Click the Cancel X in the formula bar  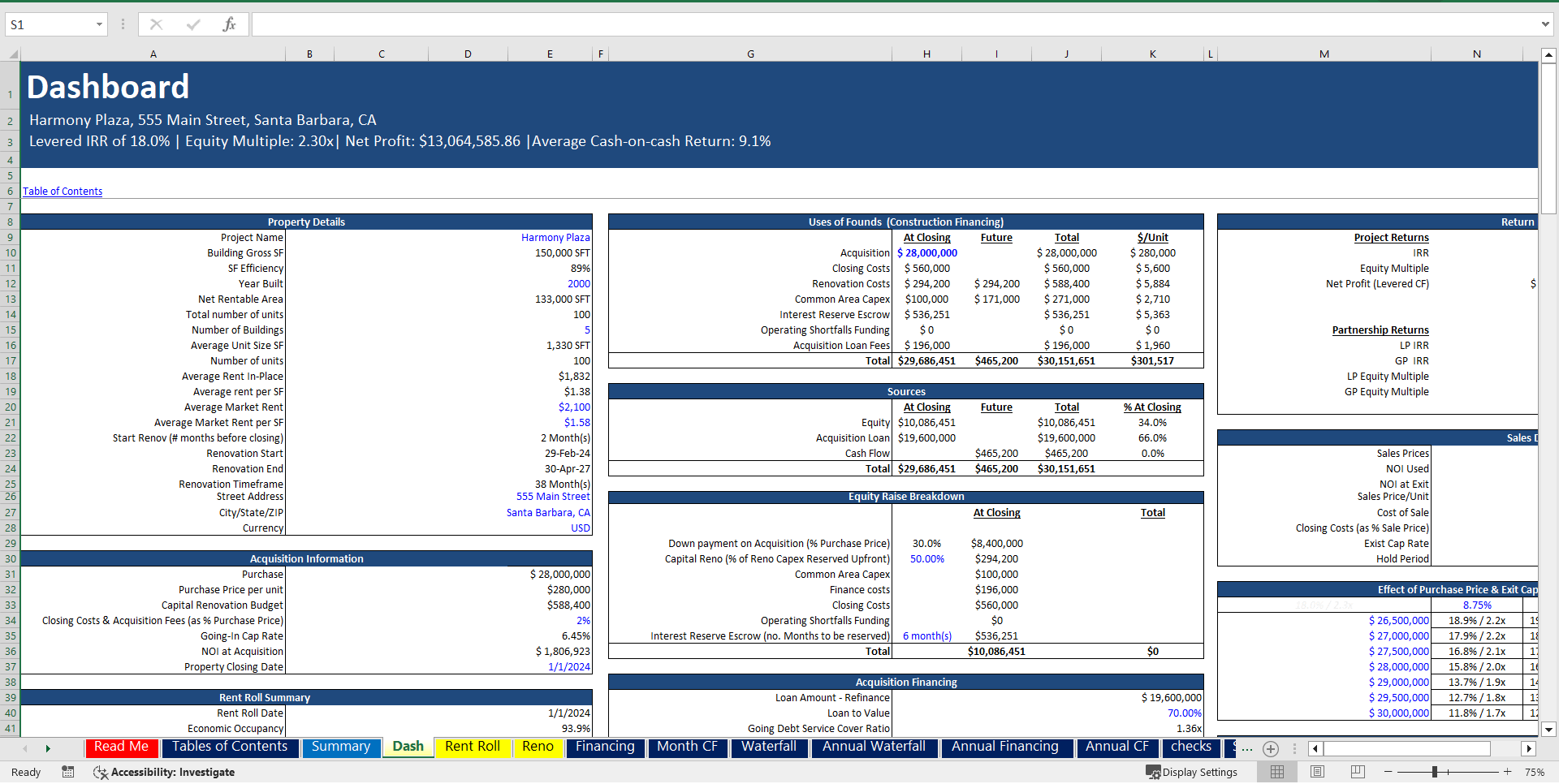[x=156, y=24]
